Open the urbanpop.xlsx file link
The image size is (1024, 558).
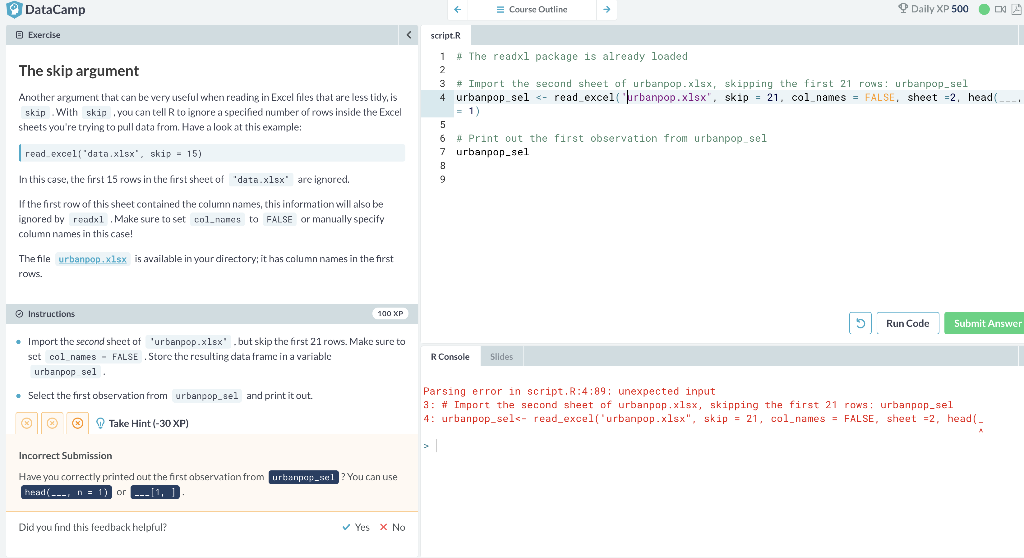pyautogui.click(x=93, y=259)
